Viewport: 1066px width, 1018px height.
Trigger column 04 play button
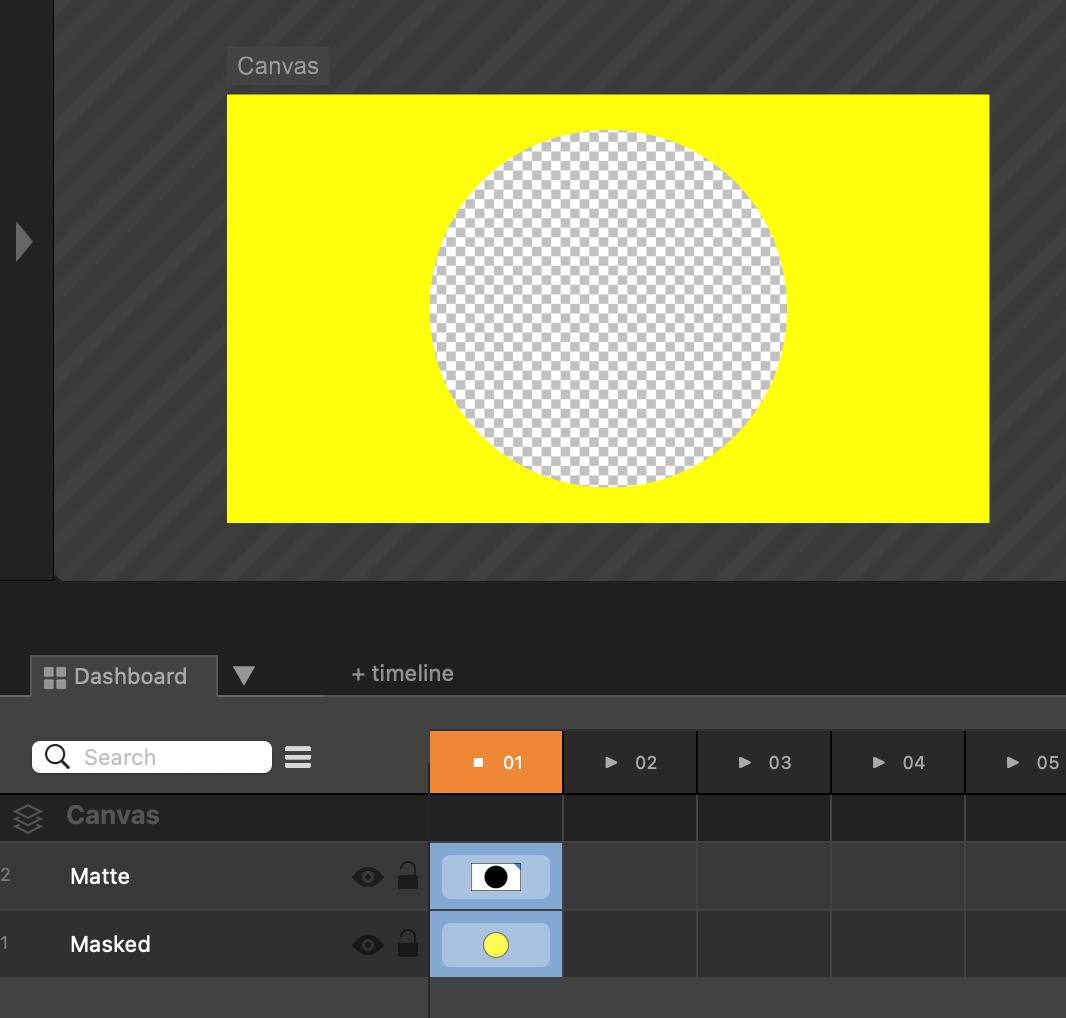tap(879, 763)
